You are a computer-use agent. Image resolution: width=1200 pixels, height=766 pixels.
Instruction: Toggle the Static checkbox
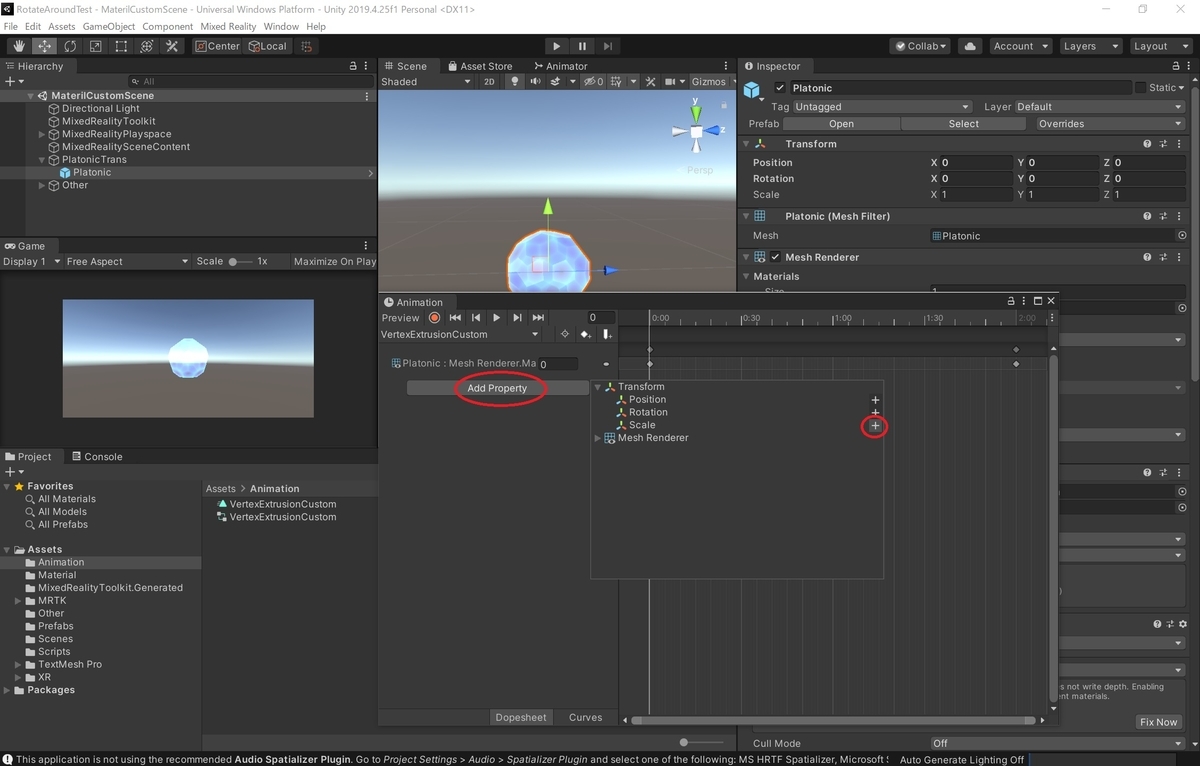pyautogui.click(x=1140, y=88)
